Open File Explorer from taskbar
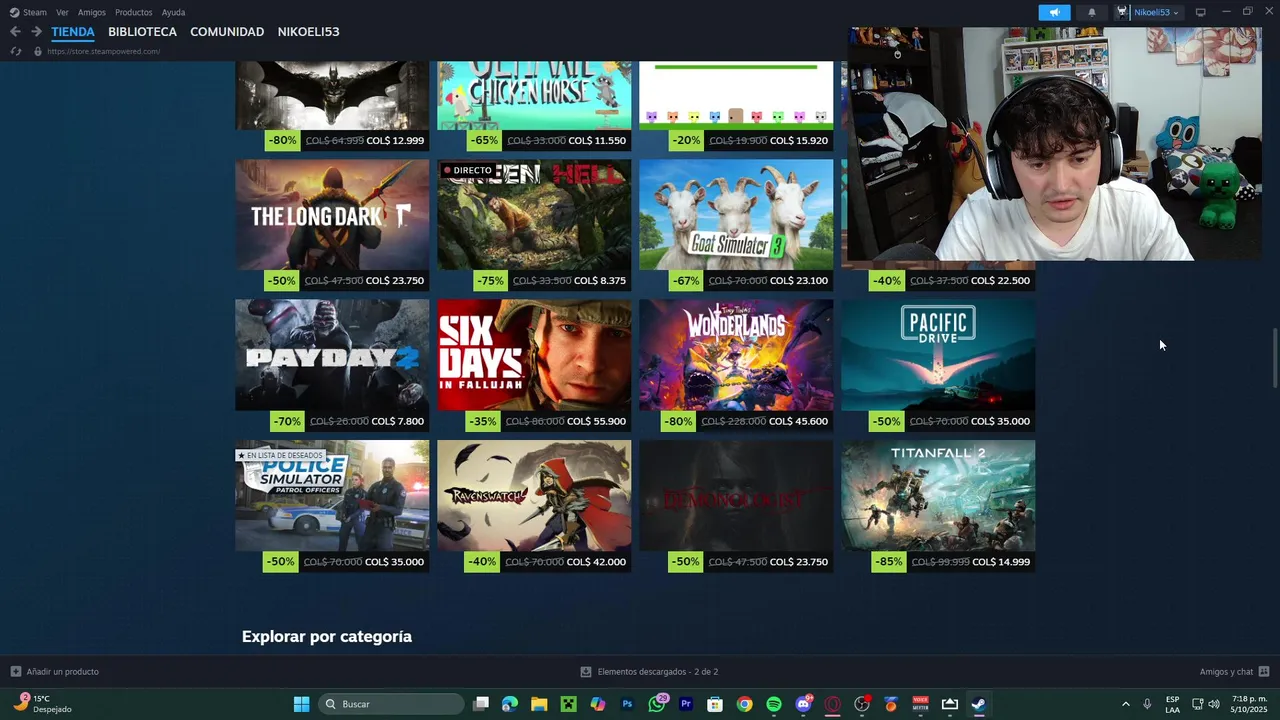 click(x=539, y=704)
